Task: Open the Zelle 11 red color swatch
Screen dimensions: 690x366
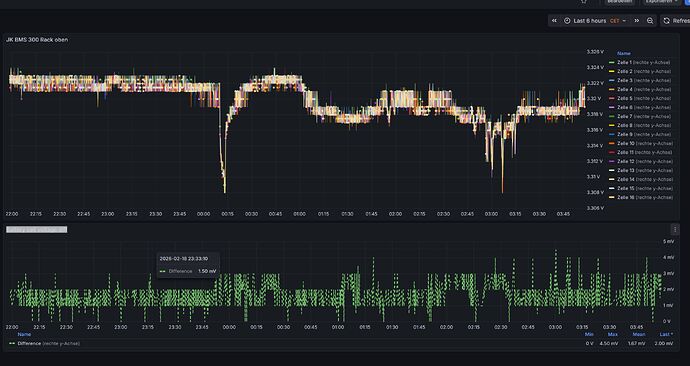Action: [611, 153]
